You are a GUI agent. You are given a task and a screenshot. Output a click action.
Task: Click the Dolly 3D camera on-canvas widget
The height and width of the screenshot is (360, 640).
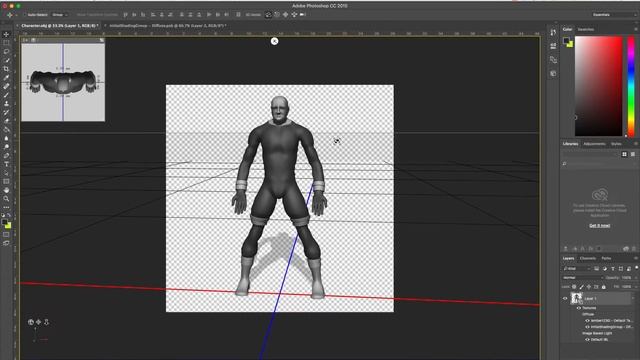pos(46,322)
